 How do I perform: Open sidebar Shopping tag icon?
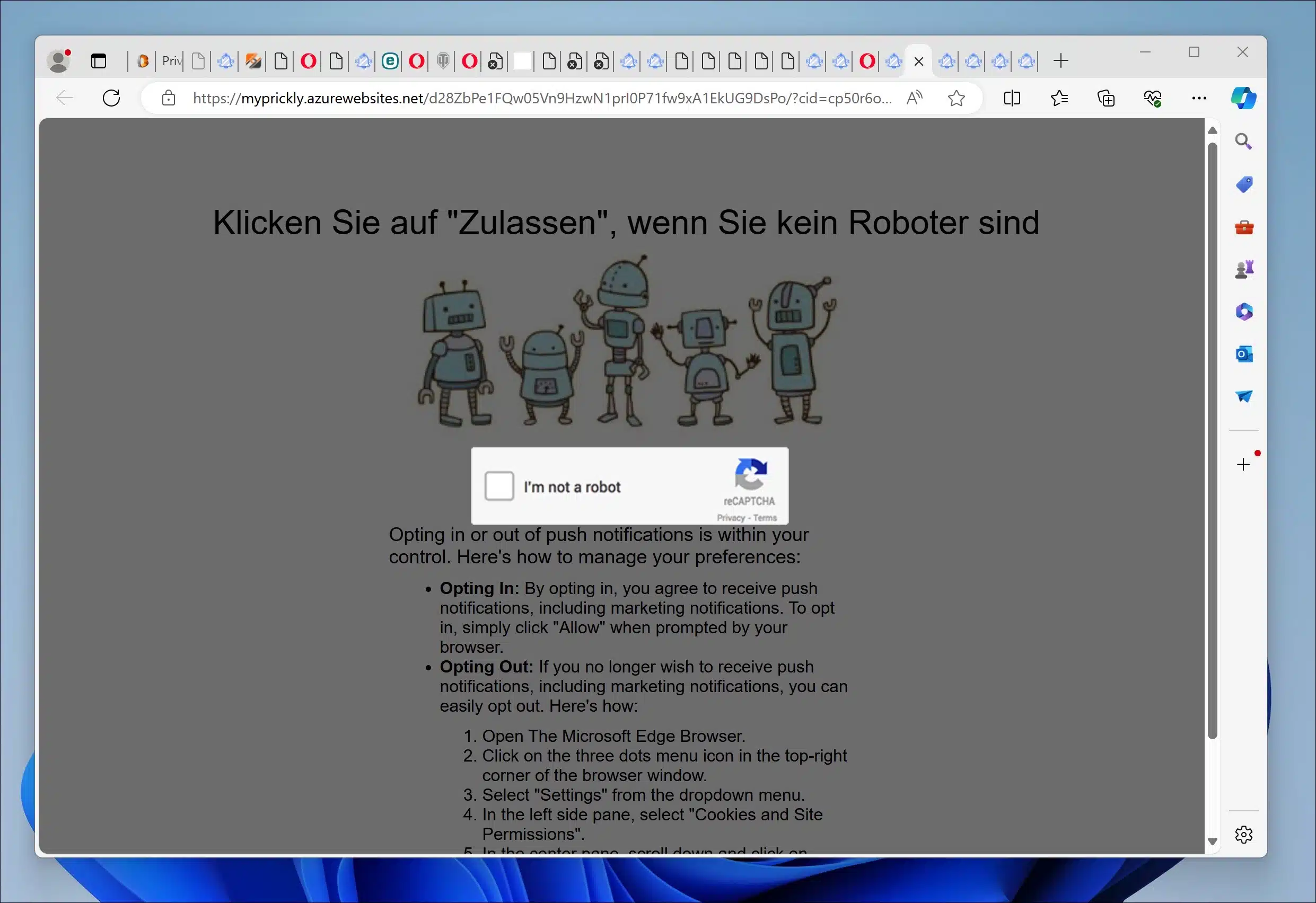tap(1244, 184)
